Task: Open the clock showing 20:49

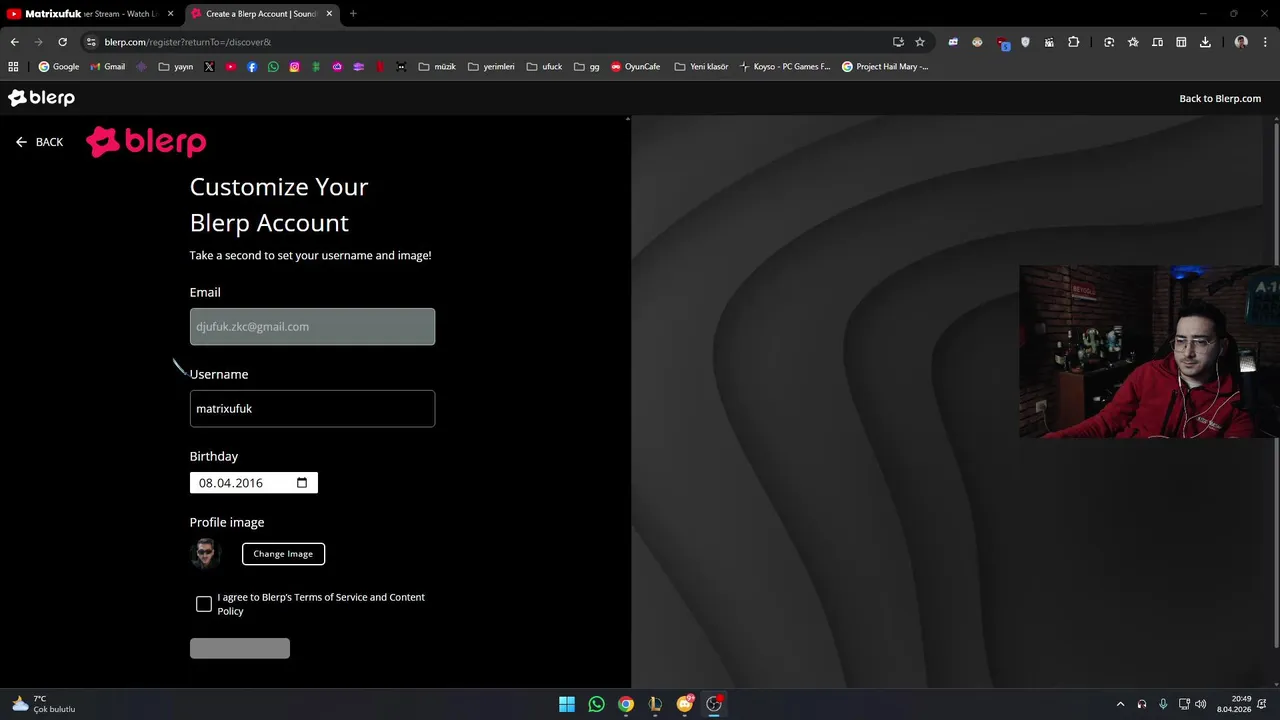Action: tap(1234, 704)
